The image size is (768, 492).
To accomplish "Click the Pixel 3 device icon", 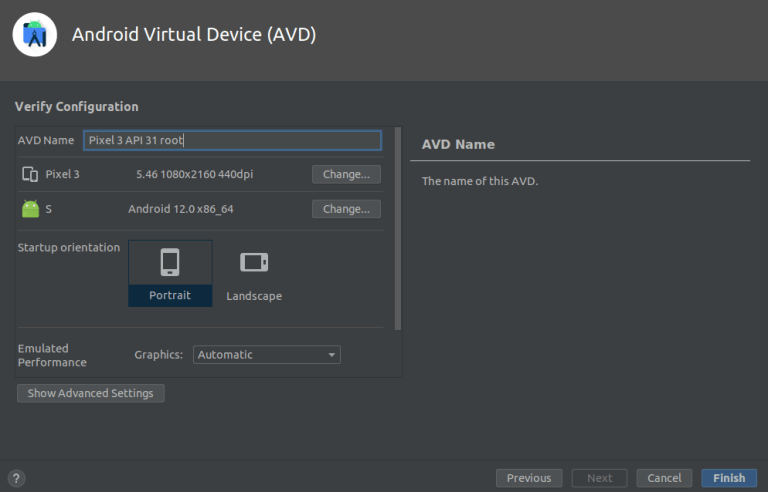I will click(30, 174).
